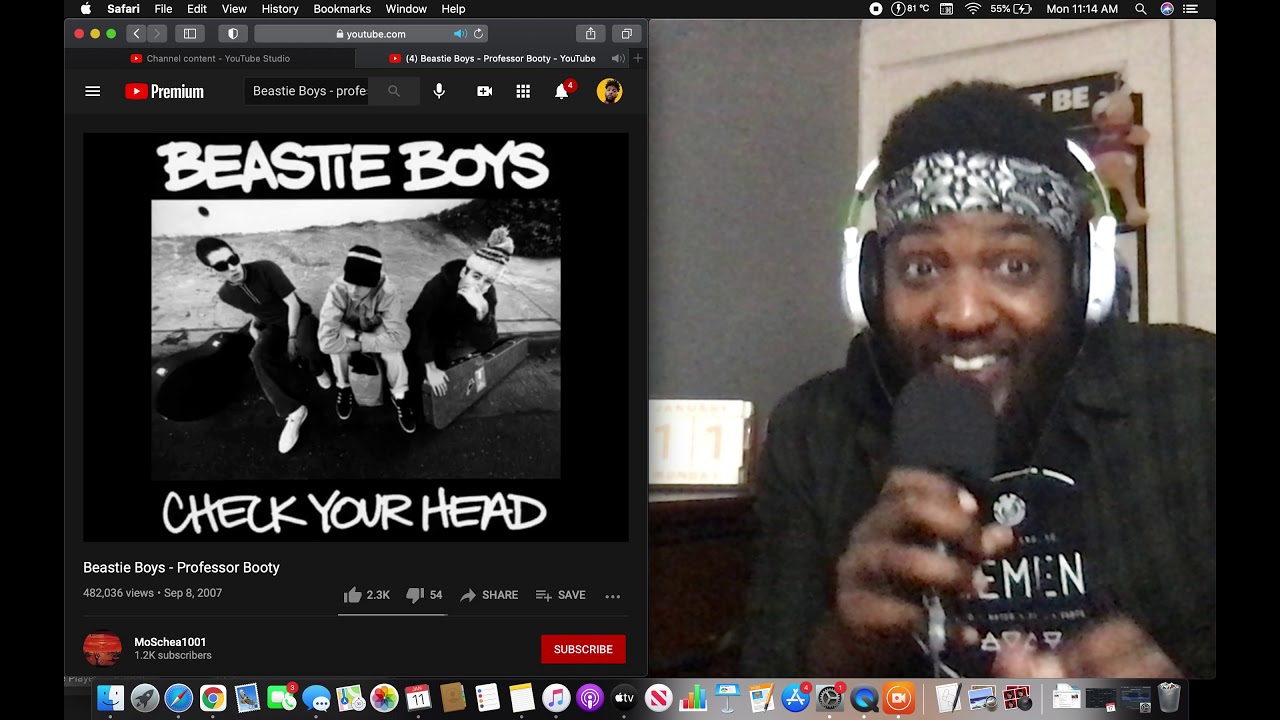The height and width of the screenshot is (720, 1280).
Task: Open the App Store in the Dock
Action: (796, 698)
